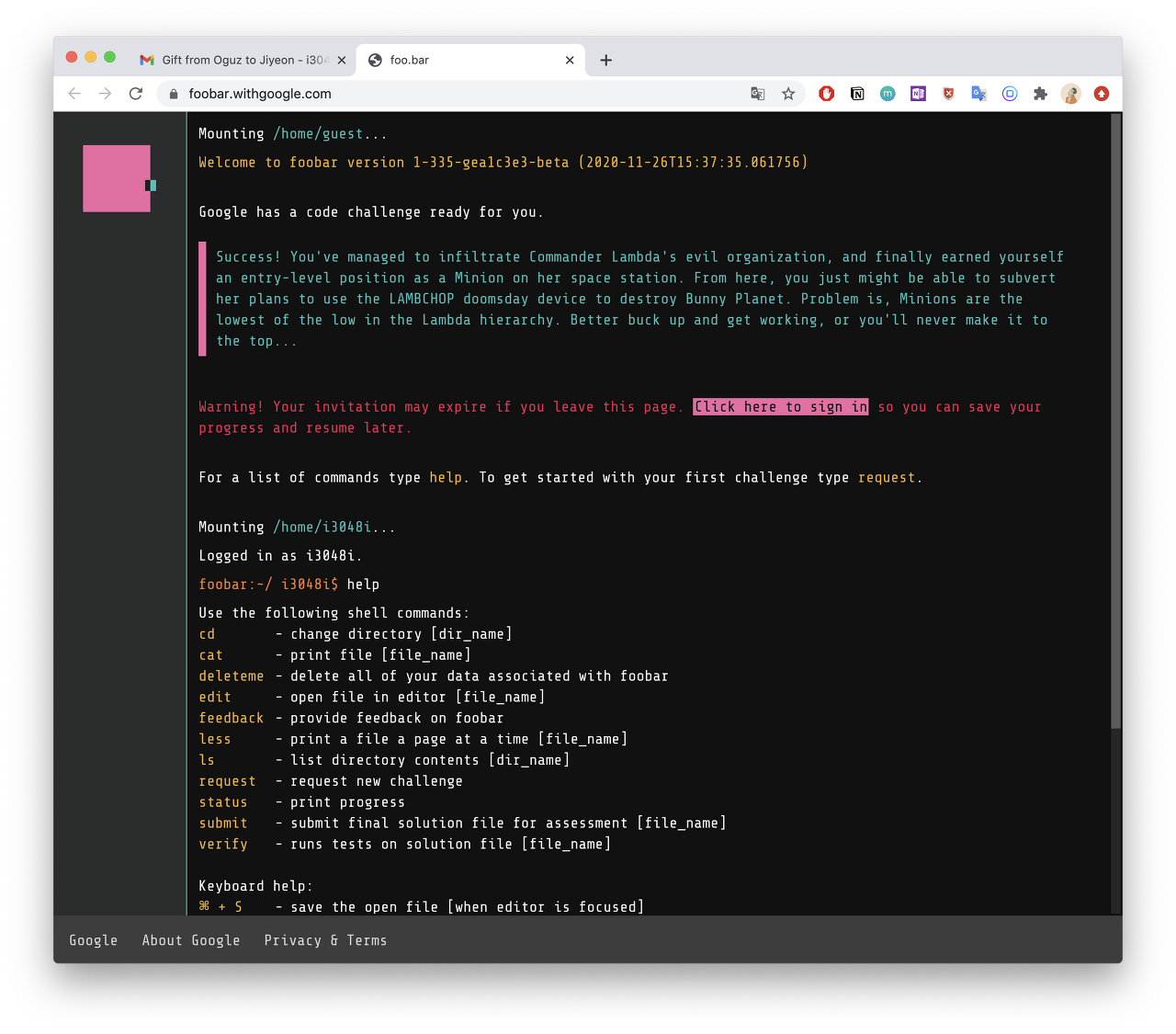Viewport: 1176px width, 1034px height.
Task: Click the '⌘ + S' shortcut text
Action: [x=220, y=907]
